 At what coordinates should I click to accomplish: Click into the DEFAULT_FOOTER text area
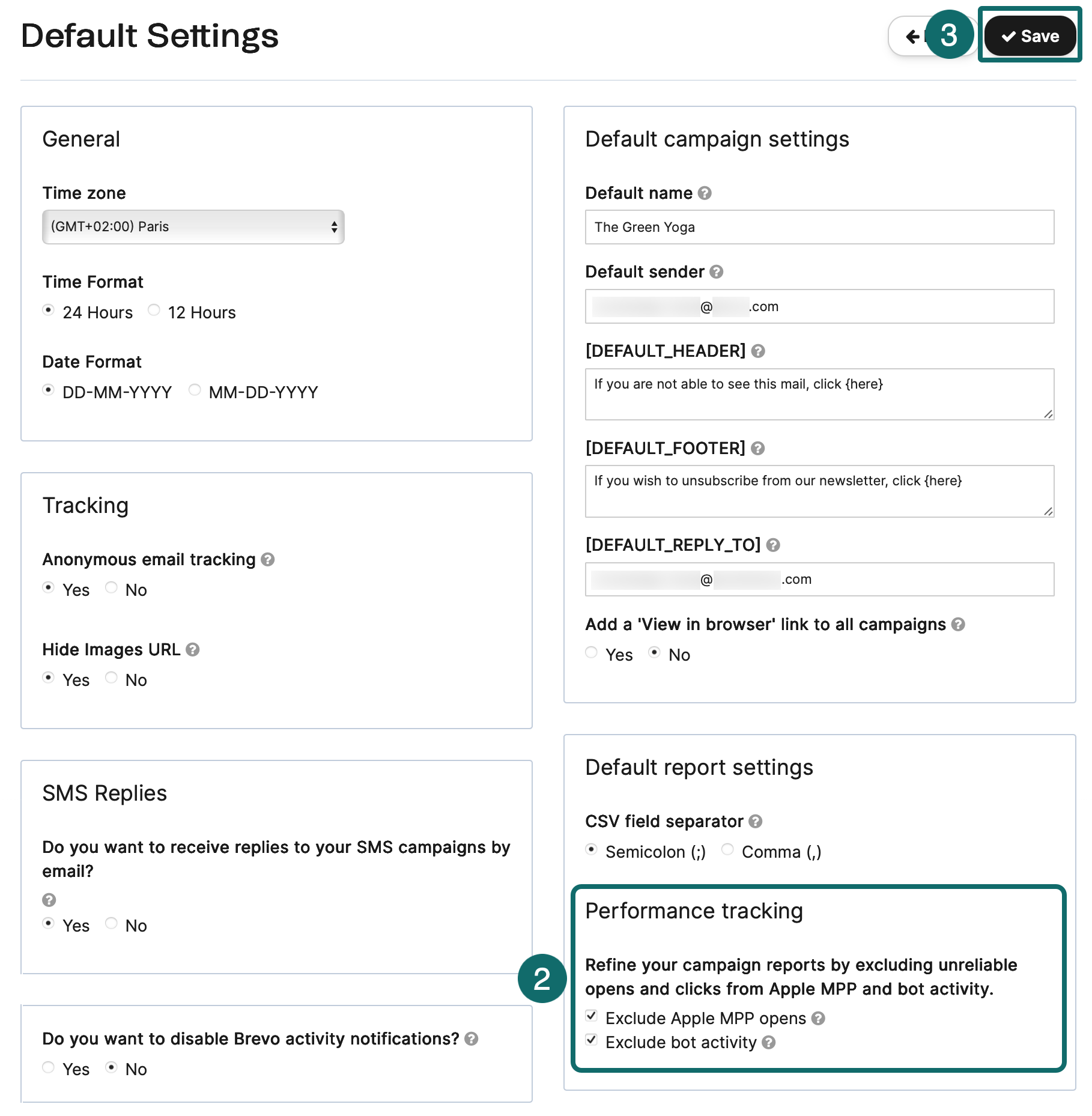(x=819, y=491)
